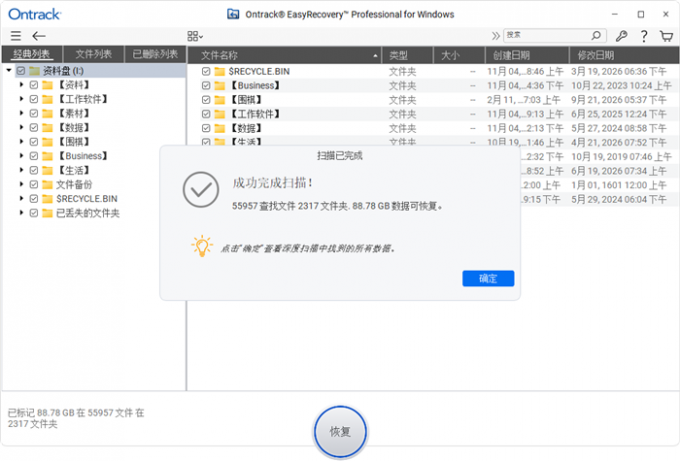The width and height of the screenshot is (680, 461).
Task: Expand the 【资料】 tree folder
Action: pyautogui.click(x=21, y=85)
